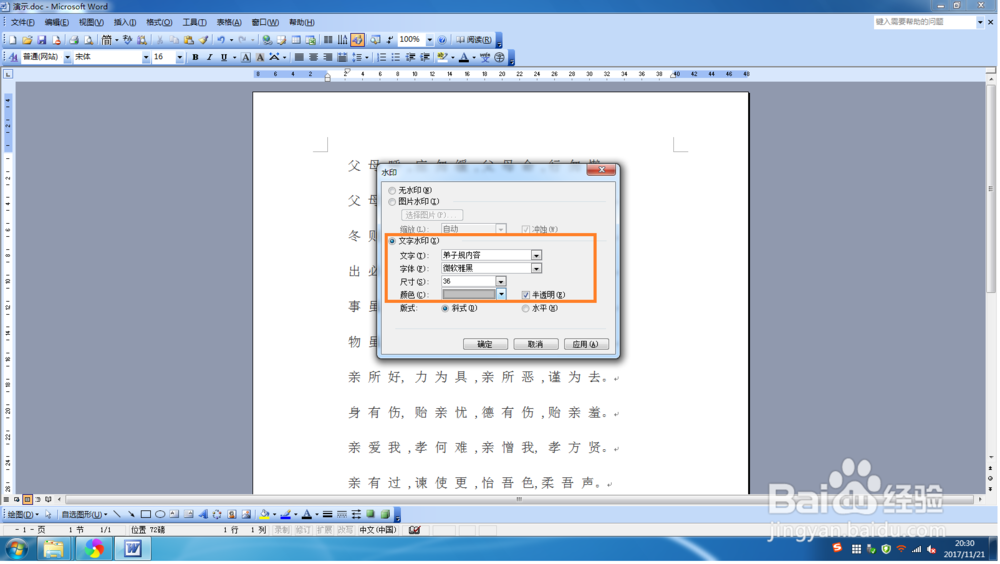Viewport: 1000px width, 564px height.
Task: Open the watermark text dropdown
Action: tap(536, 256)
